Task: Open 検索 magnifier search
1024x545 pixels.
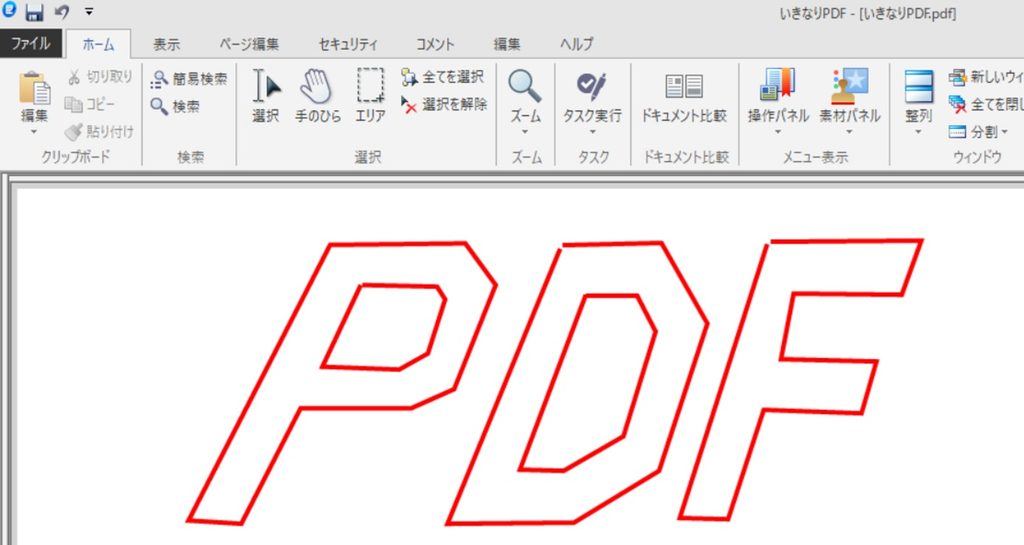Action: tap(175, 106)
